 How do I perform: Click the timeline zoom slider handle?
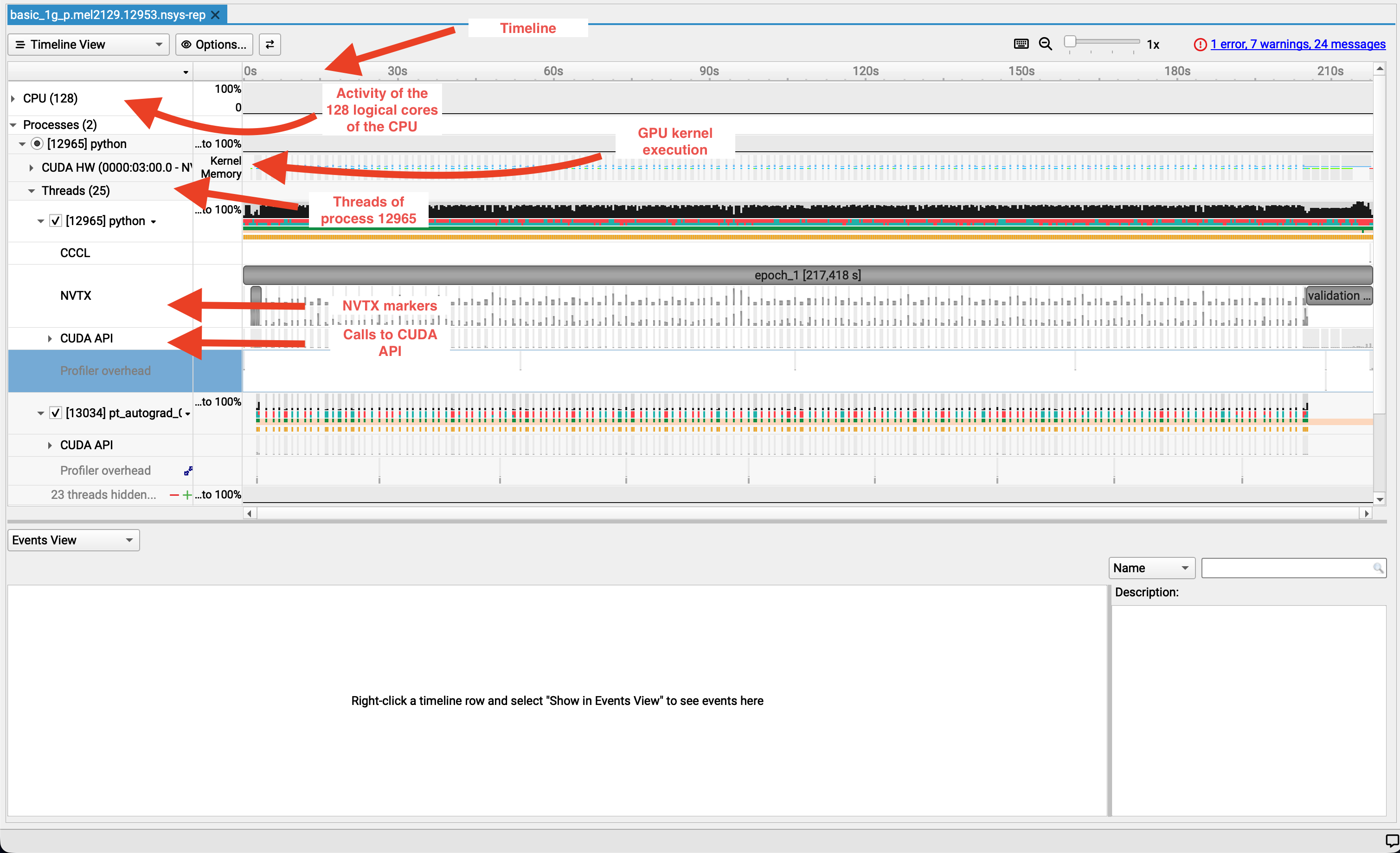1070,41
